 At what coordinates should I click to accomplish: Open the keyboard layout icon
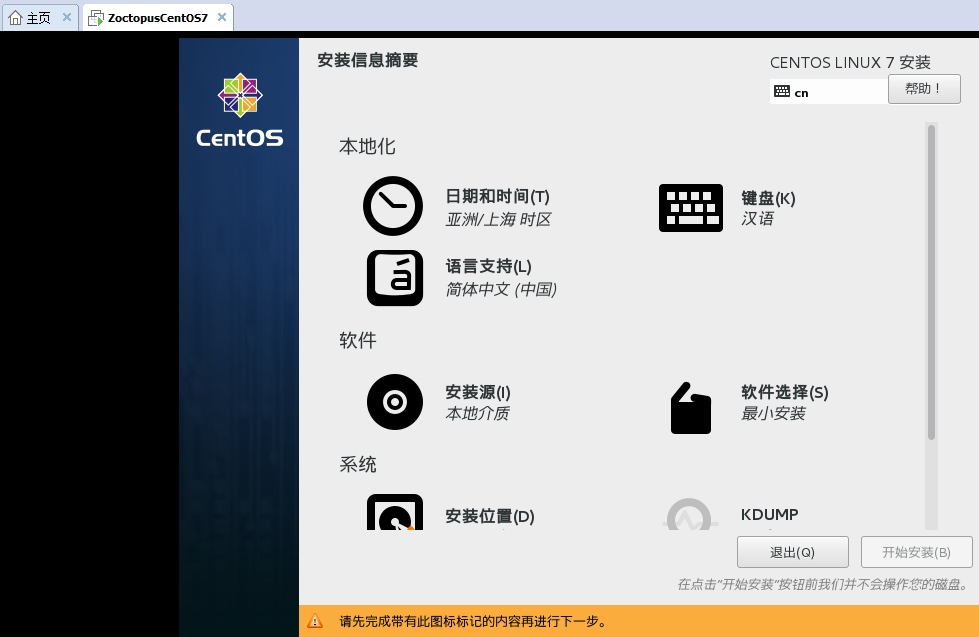691,208
